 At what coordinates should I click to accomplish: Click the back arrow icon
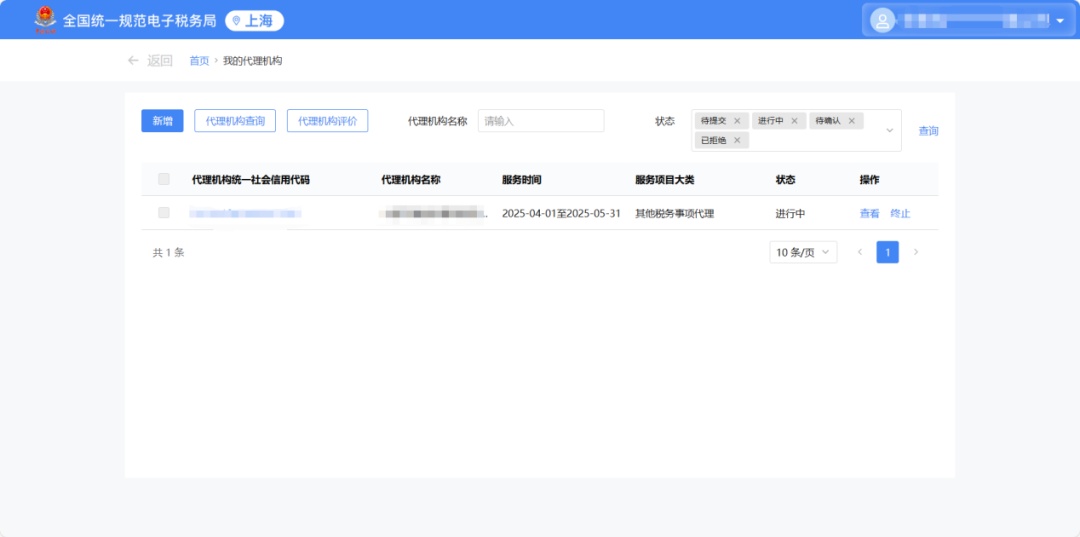tap(133, 61)
